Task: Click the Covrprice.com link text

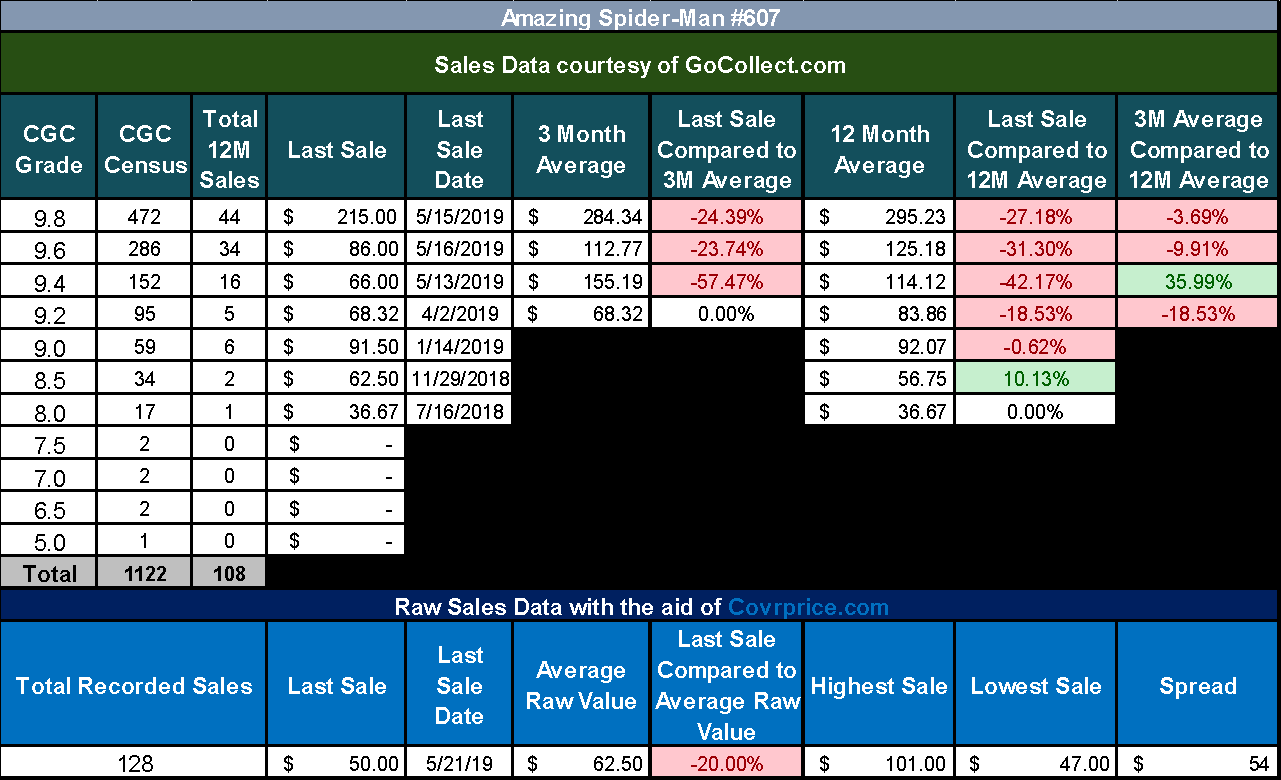Action: (808, 606)
